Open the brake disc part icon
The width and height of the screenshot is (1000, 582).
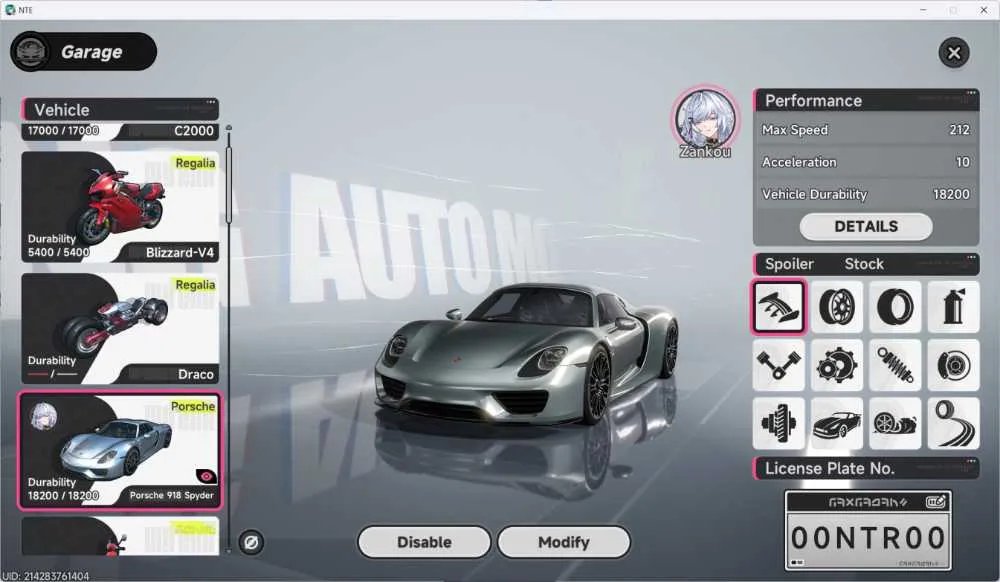point(953,365)
